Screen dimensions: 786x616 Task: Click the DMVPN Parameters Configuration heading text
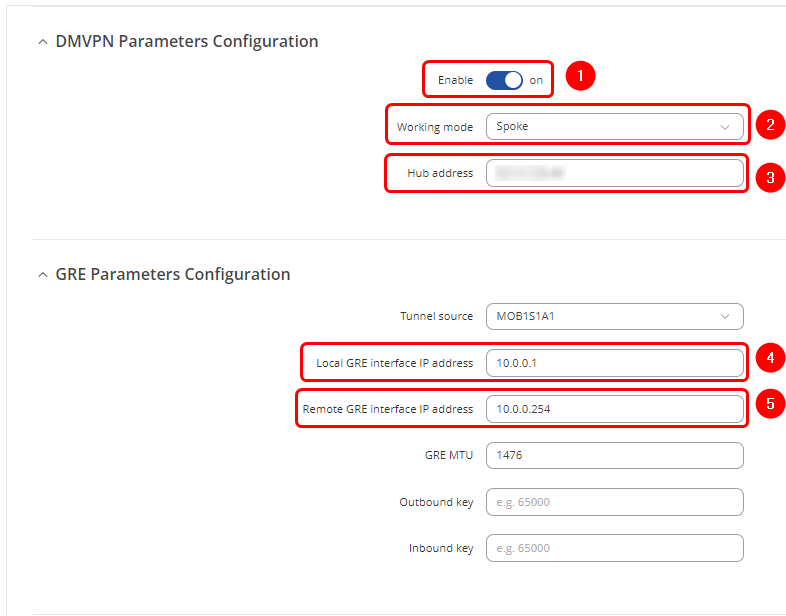[187, 42]
